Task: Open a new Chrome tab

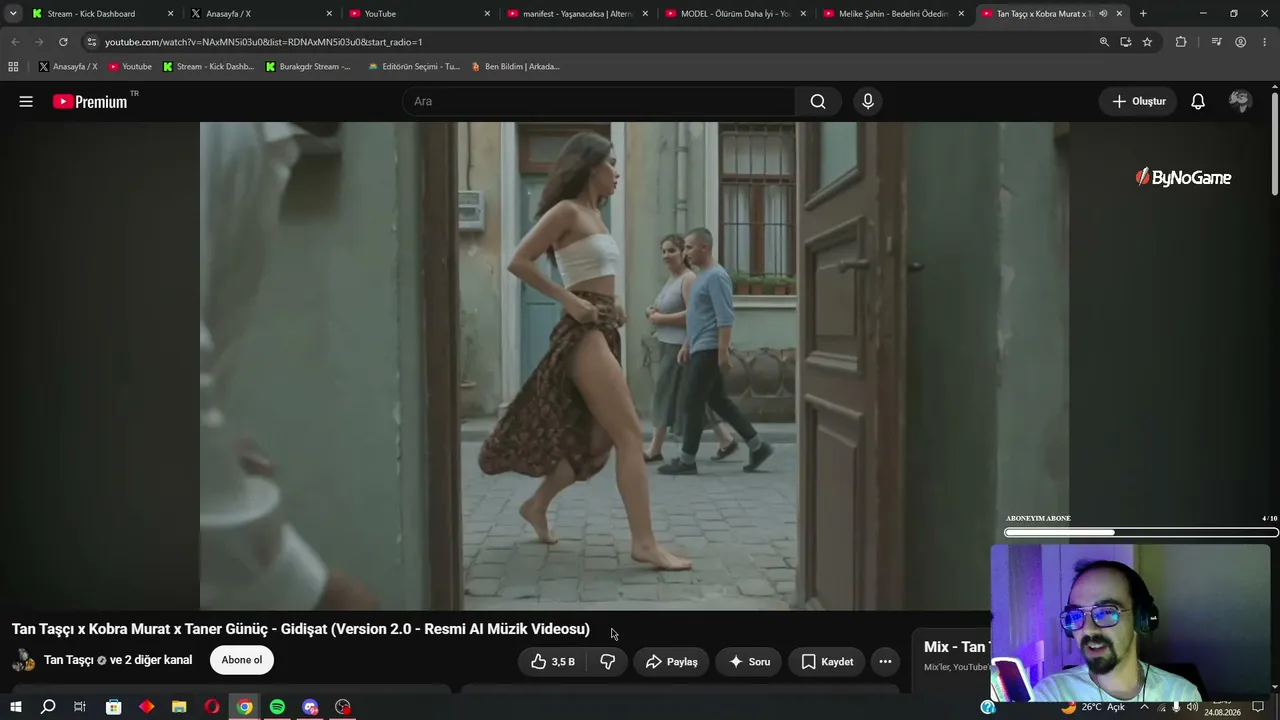Action: click(1143, 14)
